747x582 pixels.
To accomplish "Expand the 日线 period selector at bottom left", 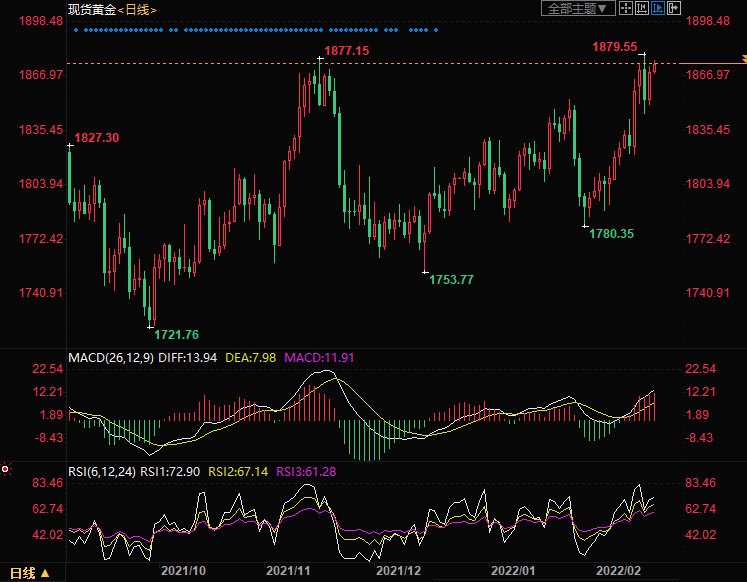I will [24, 573].
